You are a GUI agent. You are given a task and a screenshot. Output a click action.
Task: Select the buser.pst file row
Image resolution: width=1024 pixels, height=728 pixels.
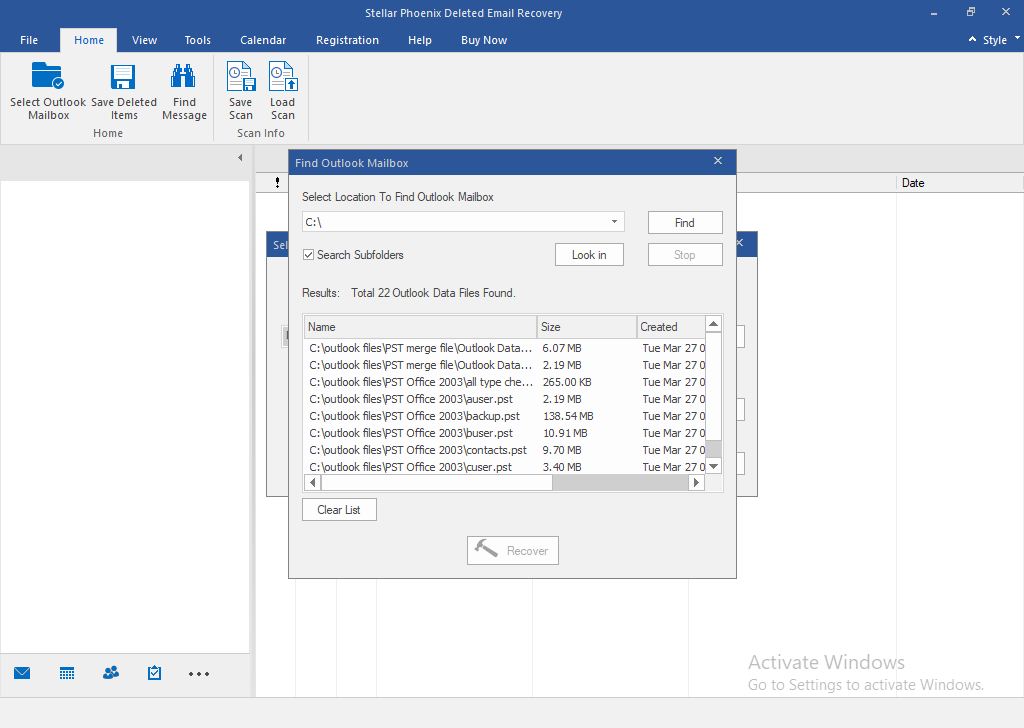click(x=505, y=433)
